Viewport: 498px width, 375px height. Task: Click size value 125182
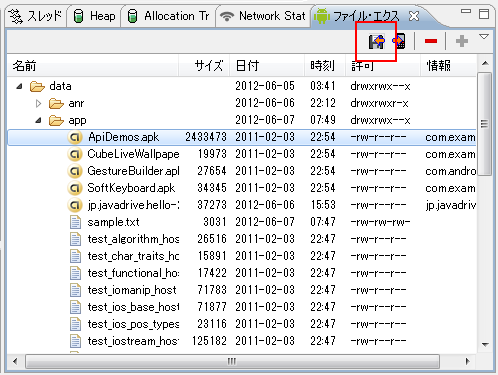[x=209, y=341]
